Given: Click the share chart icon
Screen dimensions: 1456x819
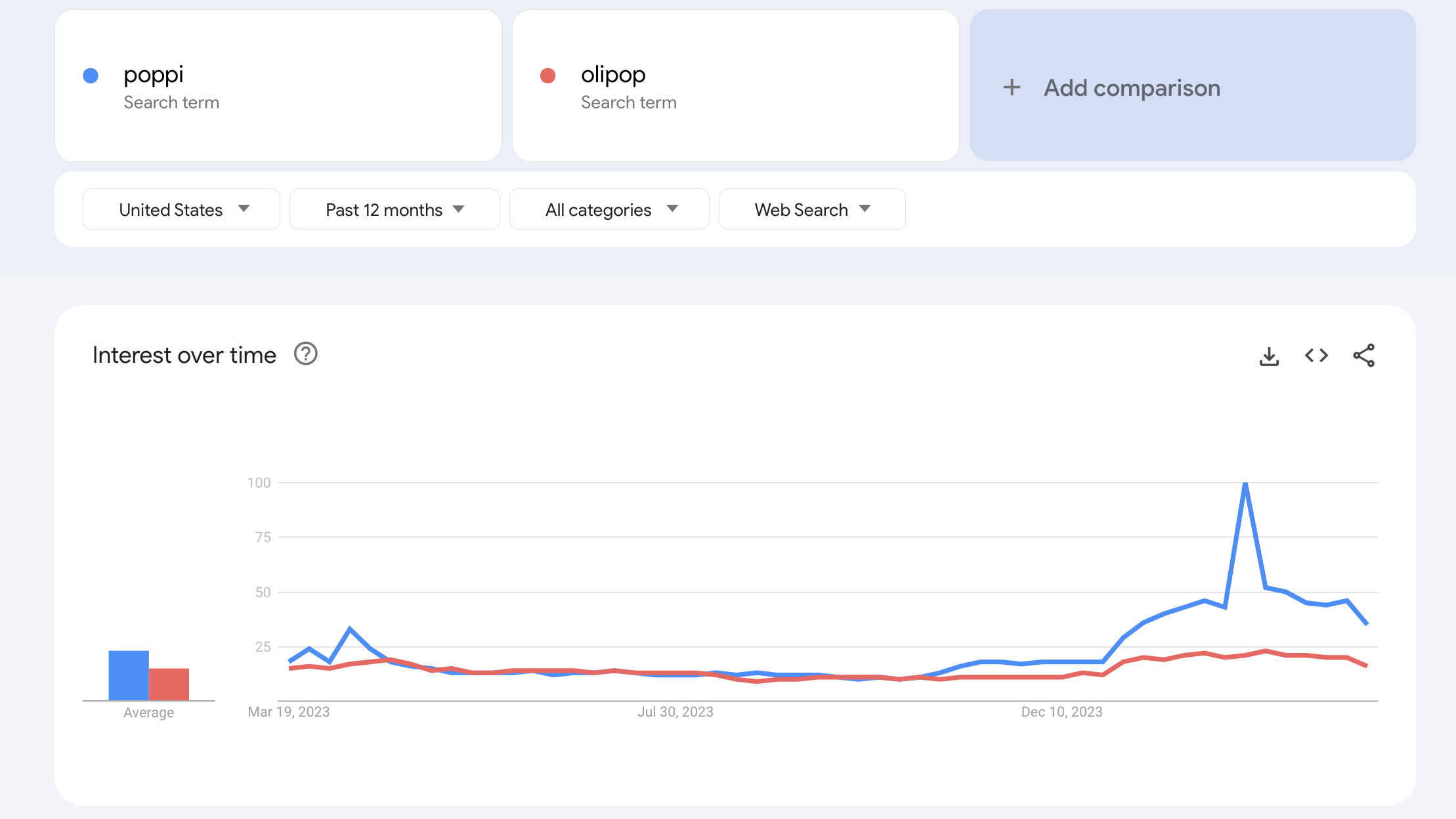Looking at the screenshot, I should 1363,356.
